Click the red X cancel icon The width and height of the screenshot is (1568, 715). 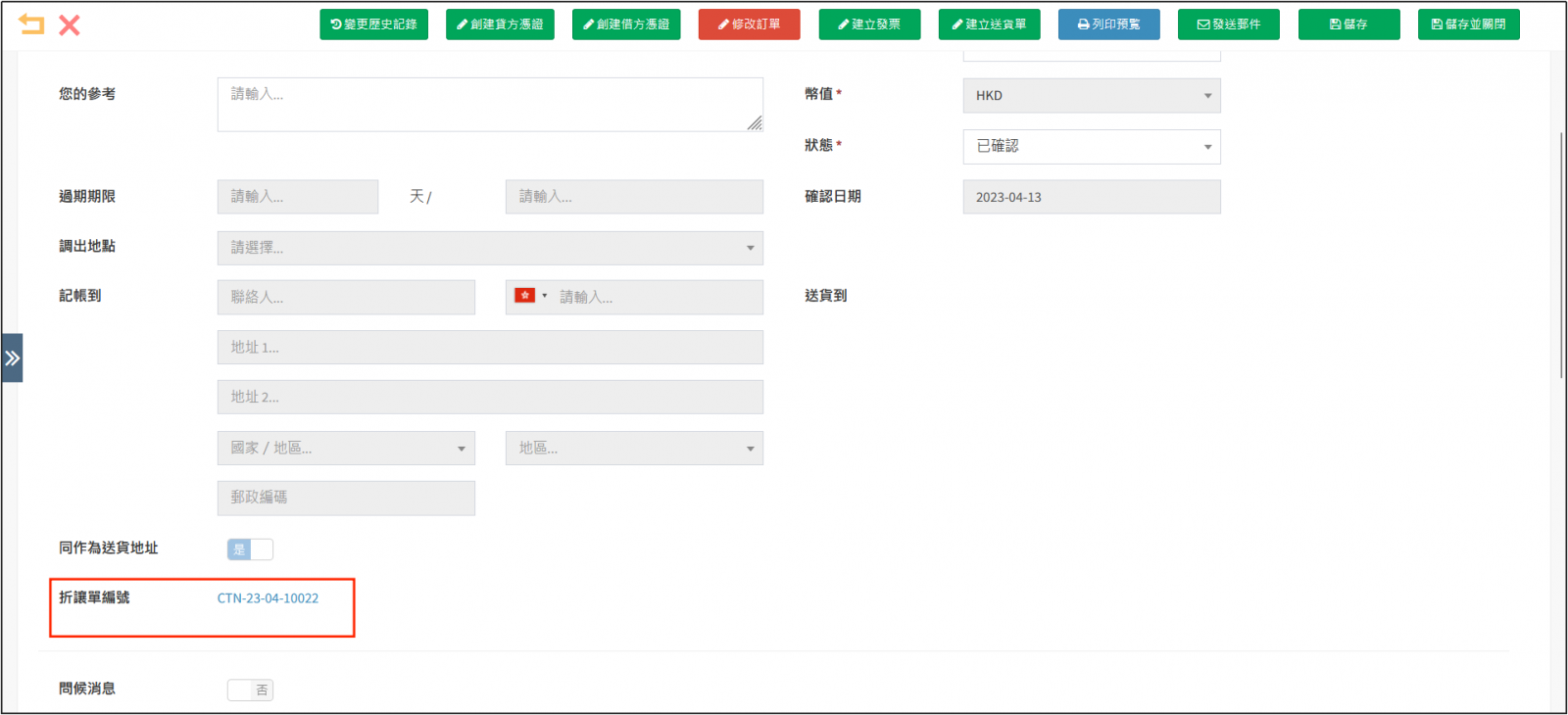70,25
